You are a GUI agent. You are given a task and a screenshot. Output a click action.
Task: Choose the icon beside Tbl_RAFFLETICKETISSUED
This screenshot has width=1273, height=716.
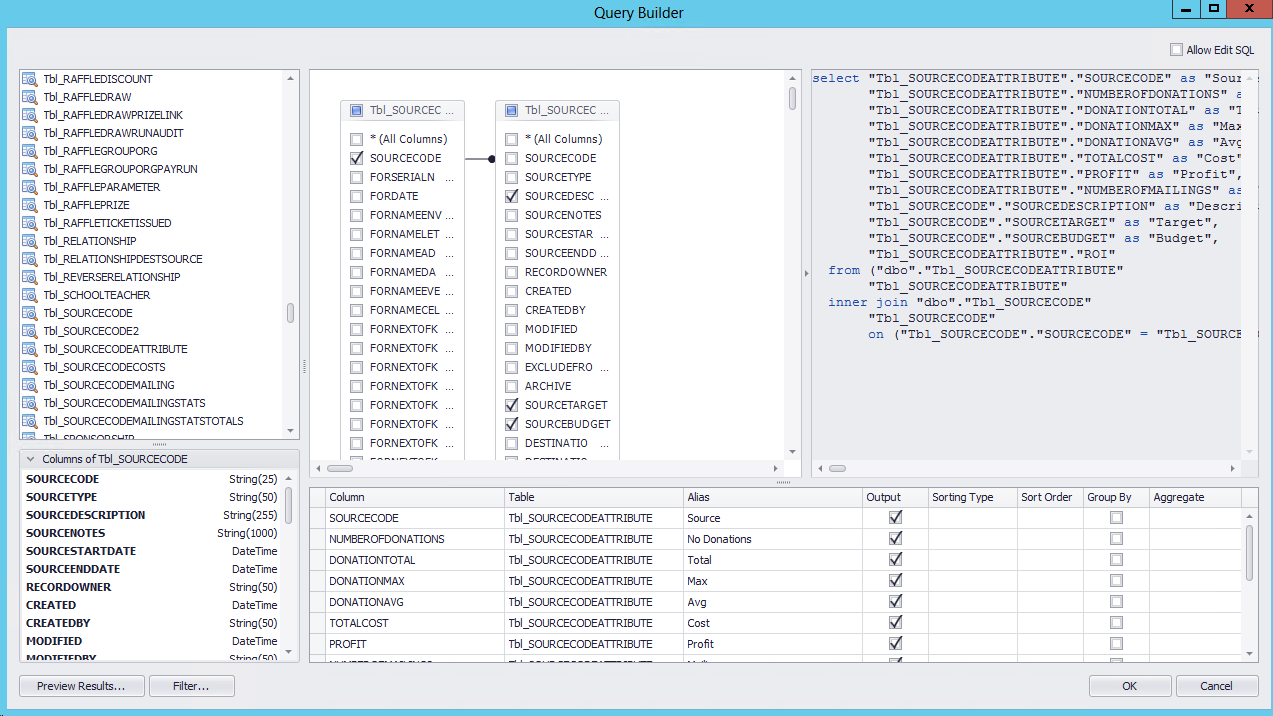[x=30, y=223]
